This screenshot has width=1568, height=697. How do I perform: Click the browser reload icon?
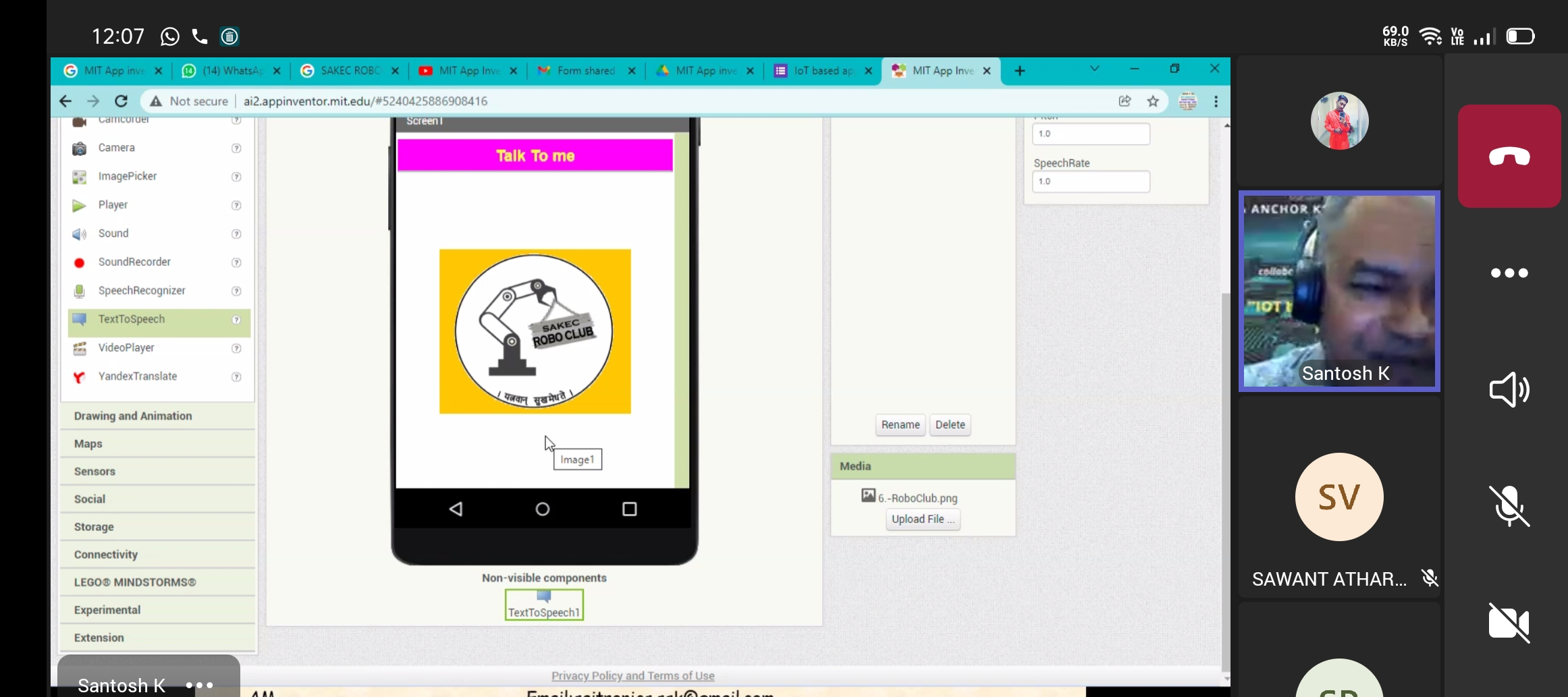[x=121, y=101]
